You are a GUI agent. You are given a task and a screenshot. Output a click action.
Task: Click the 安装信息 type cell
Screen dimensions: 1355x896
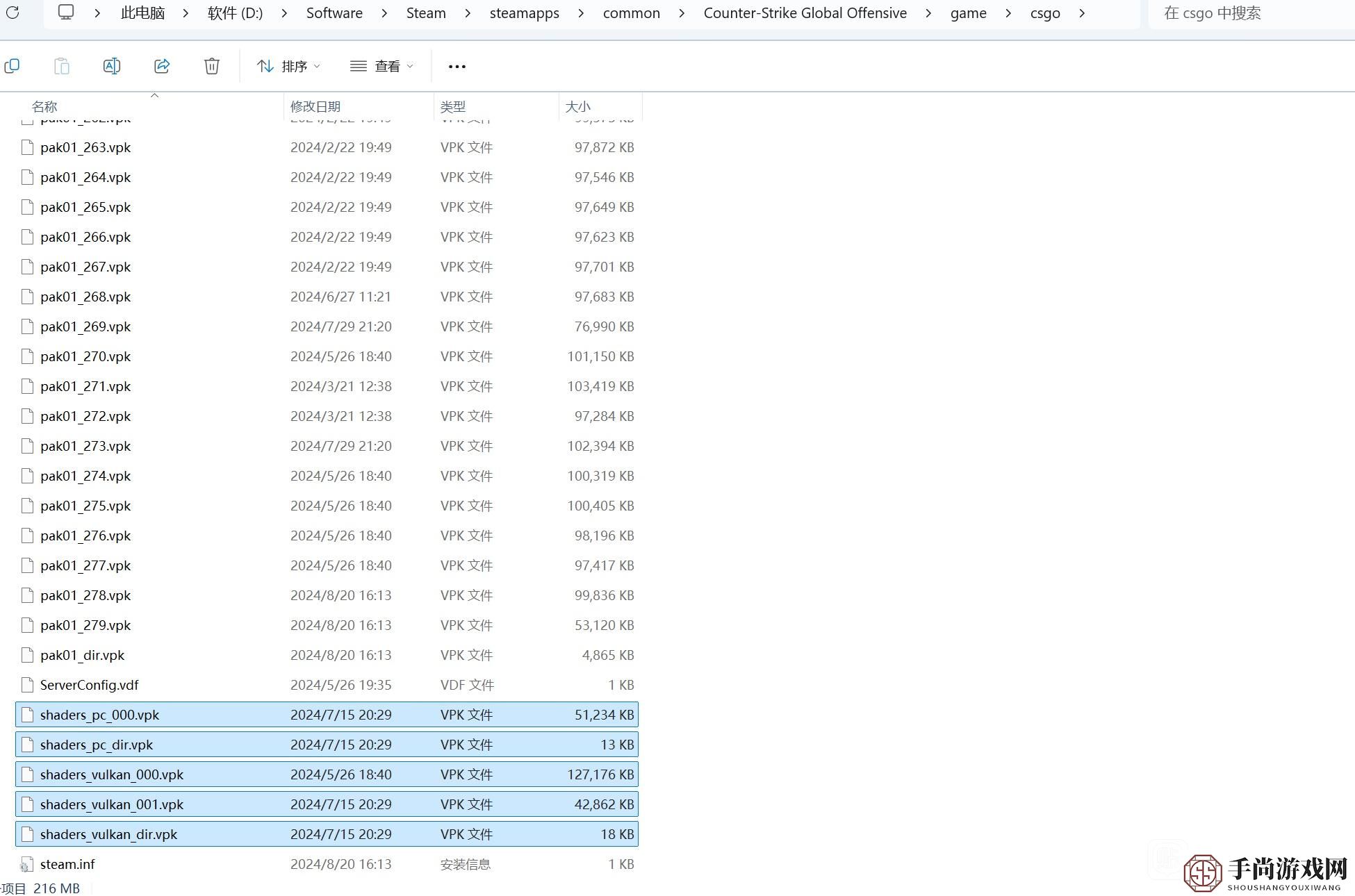466,864
